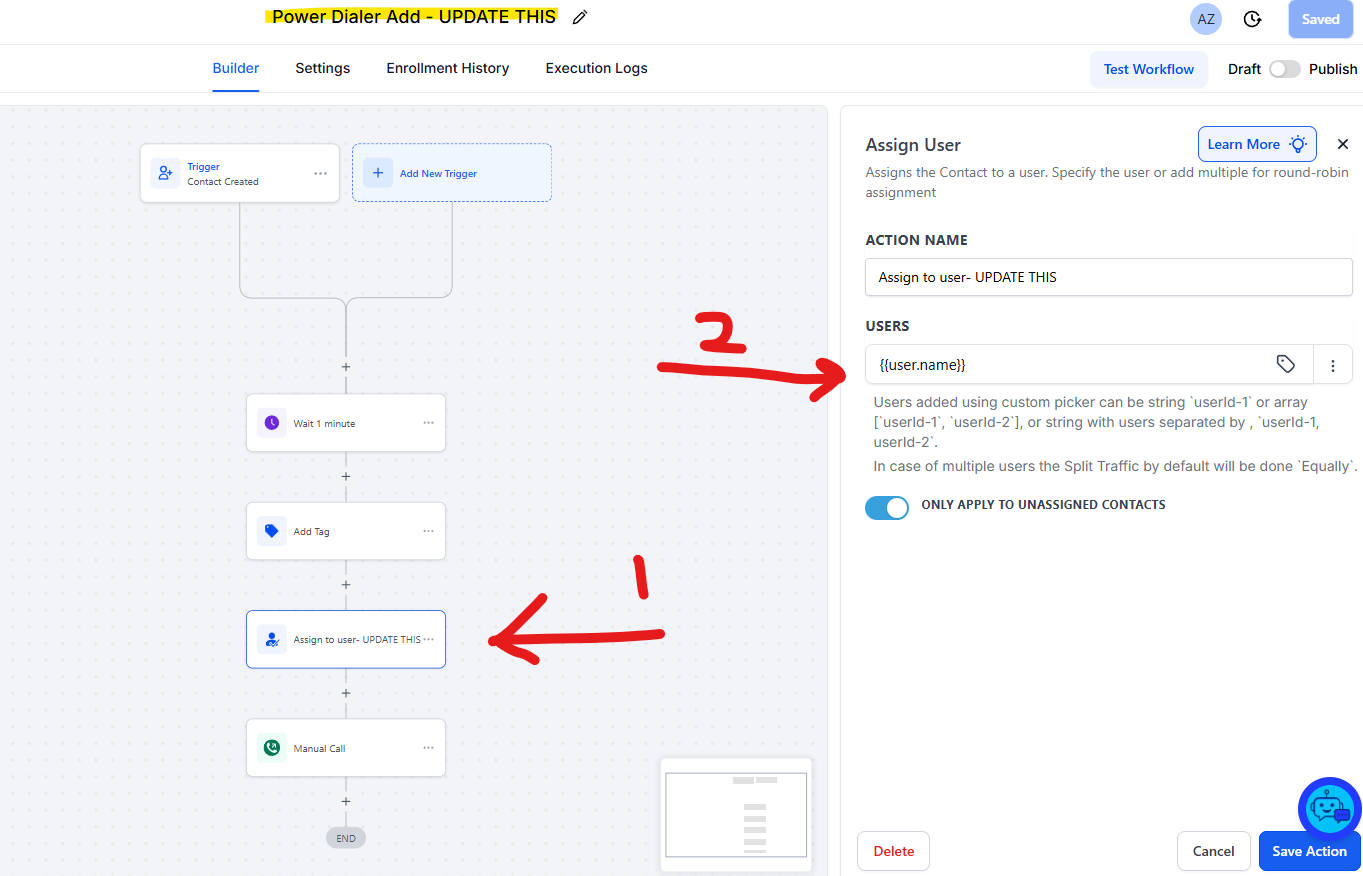This screenshot has width=1363, height=876.
Task: Select the Wait 1 minute node
Action: 346,423
